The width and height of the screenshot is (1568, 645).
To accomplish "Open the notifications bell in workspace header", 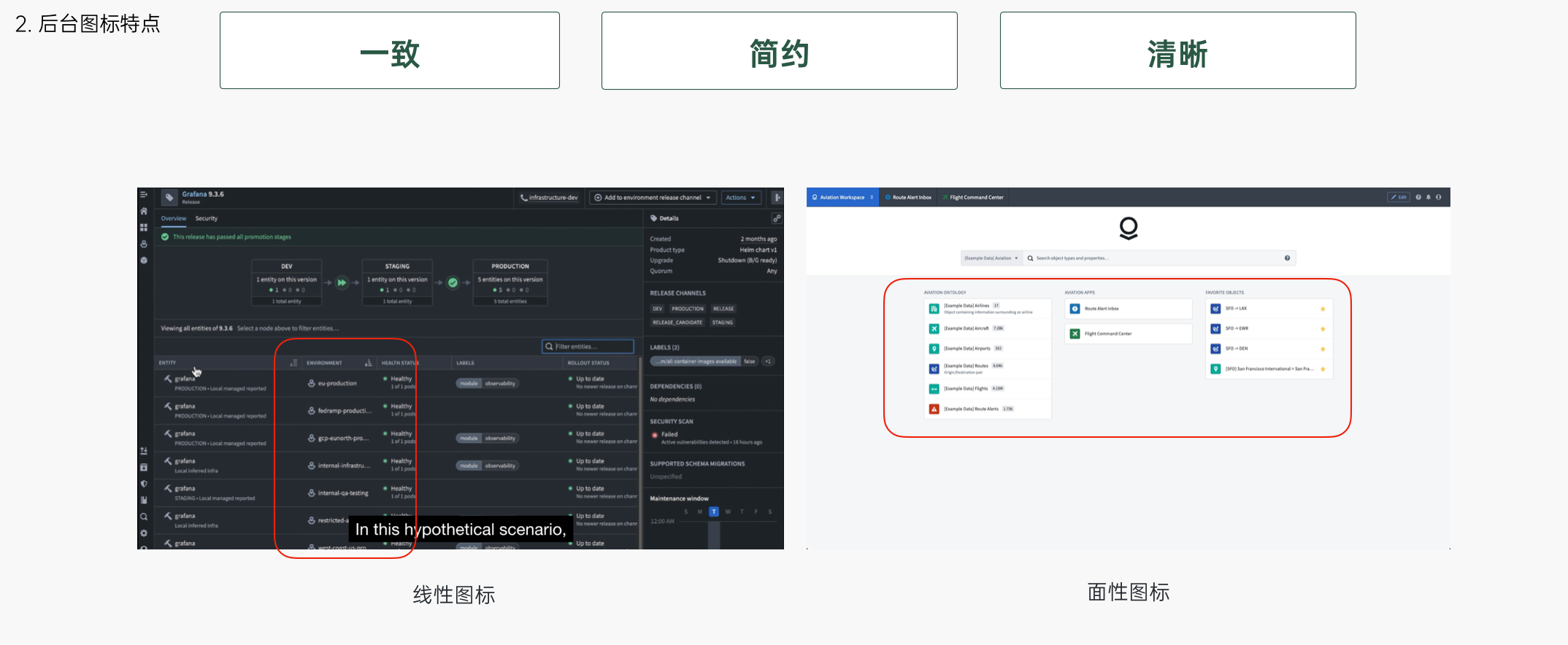I will click(x=1429, y=197).
